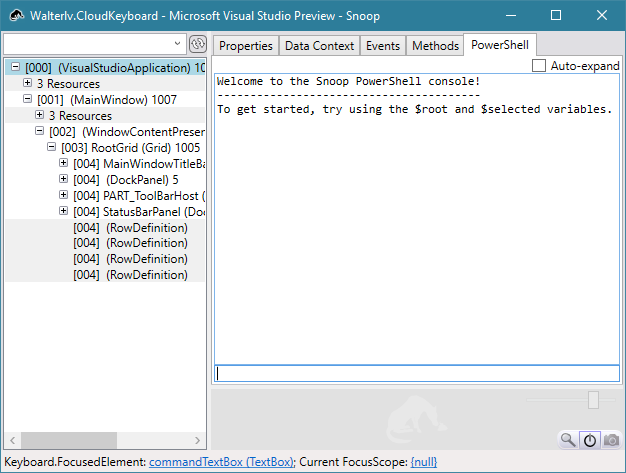Click the tree's horizontal scrollbar thumb
The width and height of the screenshot is (626, 473).
69,440
